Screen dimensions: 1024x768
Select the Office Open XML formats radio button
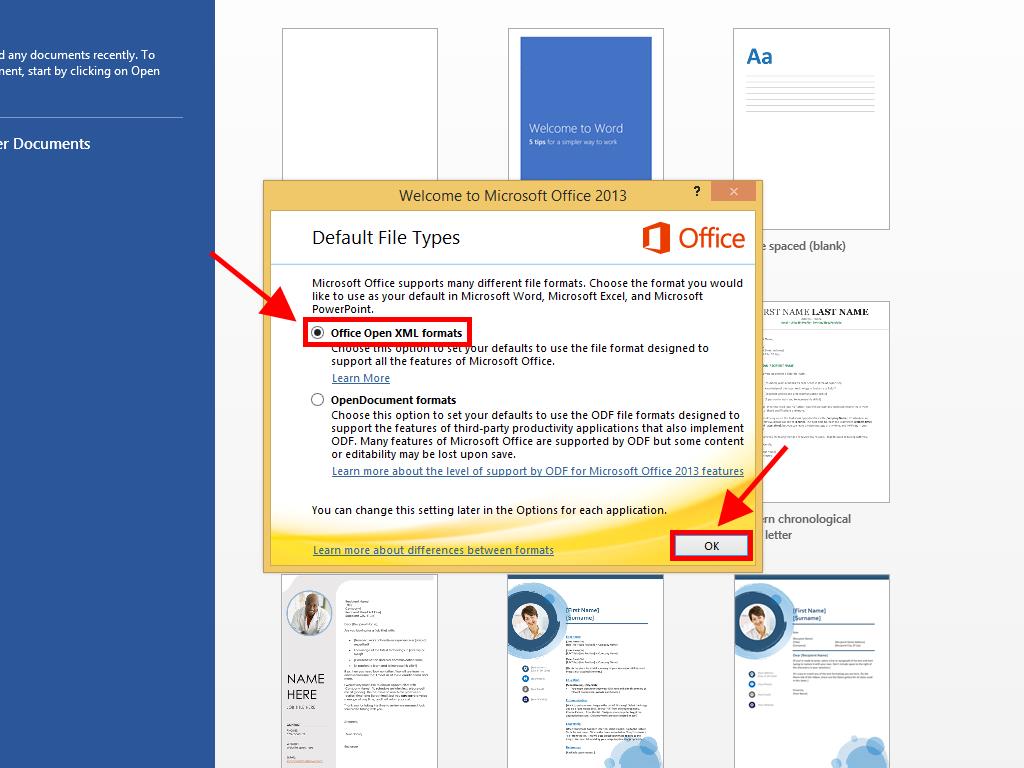click(318, 333)
